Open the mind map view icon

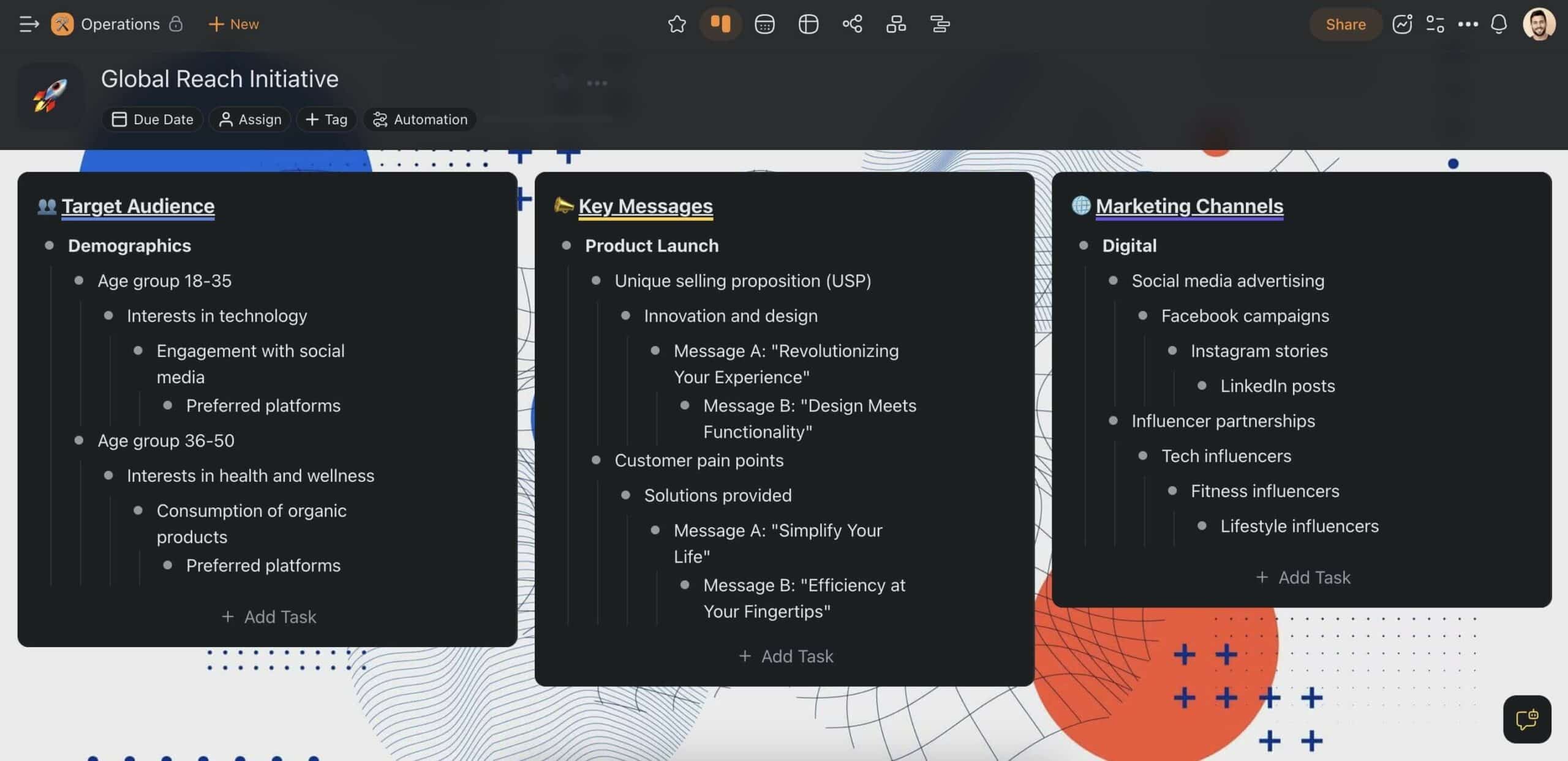pos(852,24)
